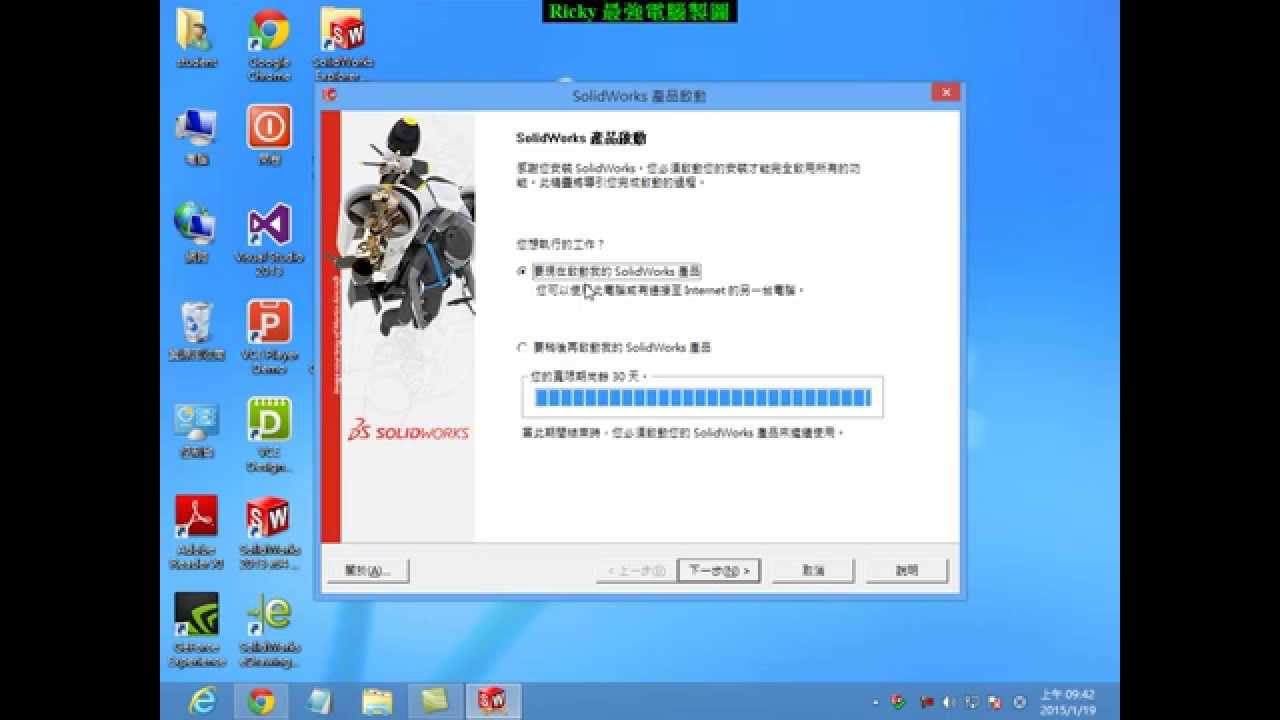Cancel the SolidWorks activation dialog
Image resolution: width=1280 pixels, height=720 pixels.
tap(813, 571)
